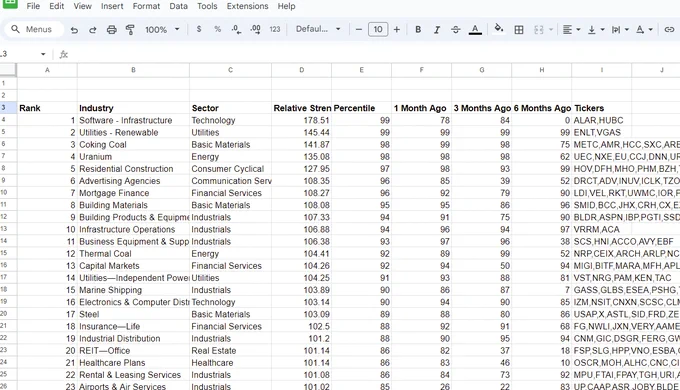Format as percent icon
Screen dimensions: 680x390
217,29
